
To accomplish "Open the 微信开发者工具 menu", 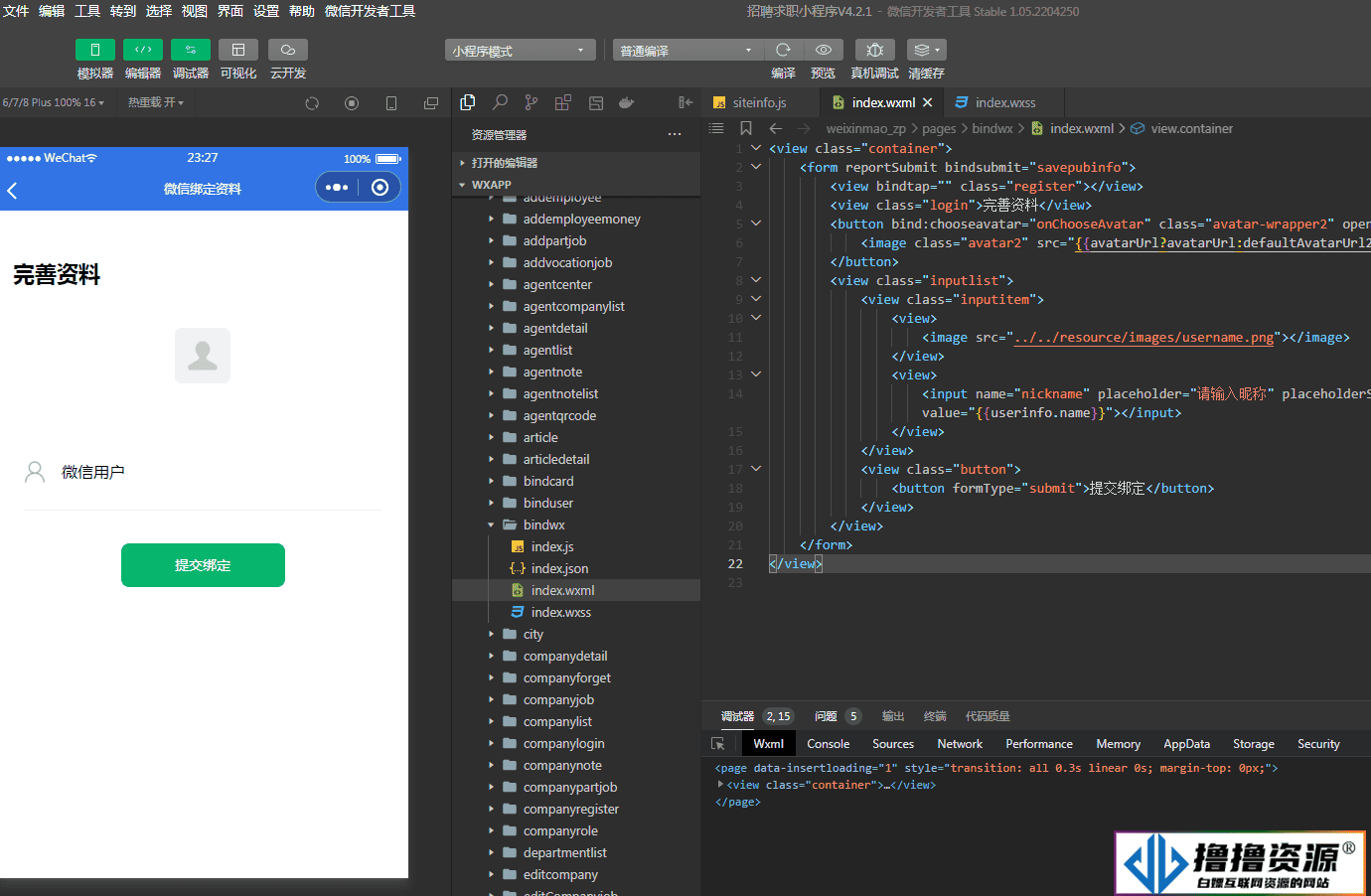I will [370, 11].
